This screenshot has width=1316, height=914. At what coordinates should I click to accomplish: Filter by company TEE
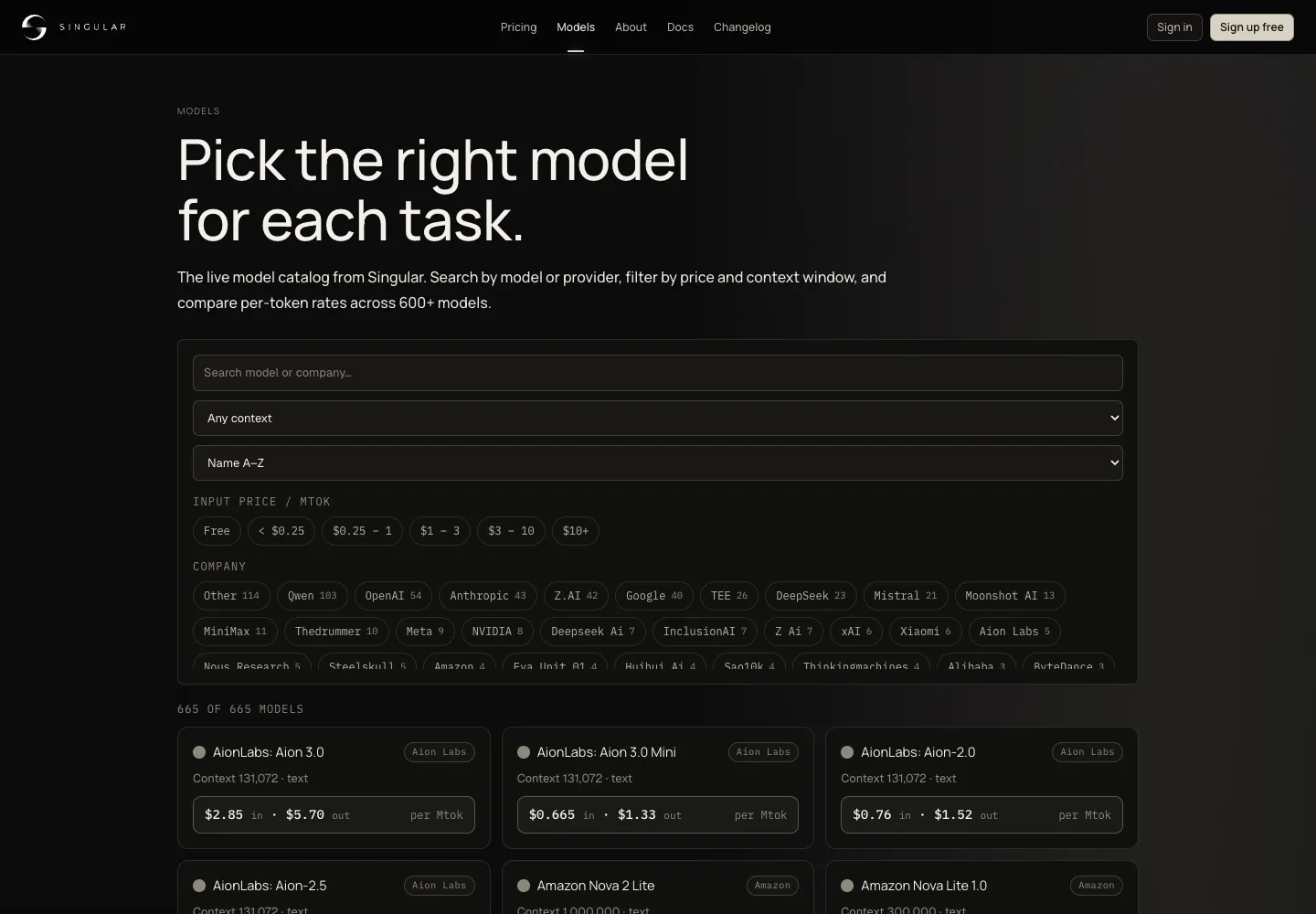tap(729, 596)
